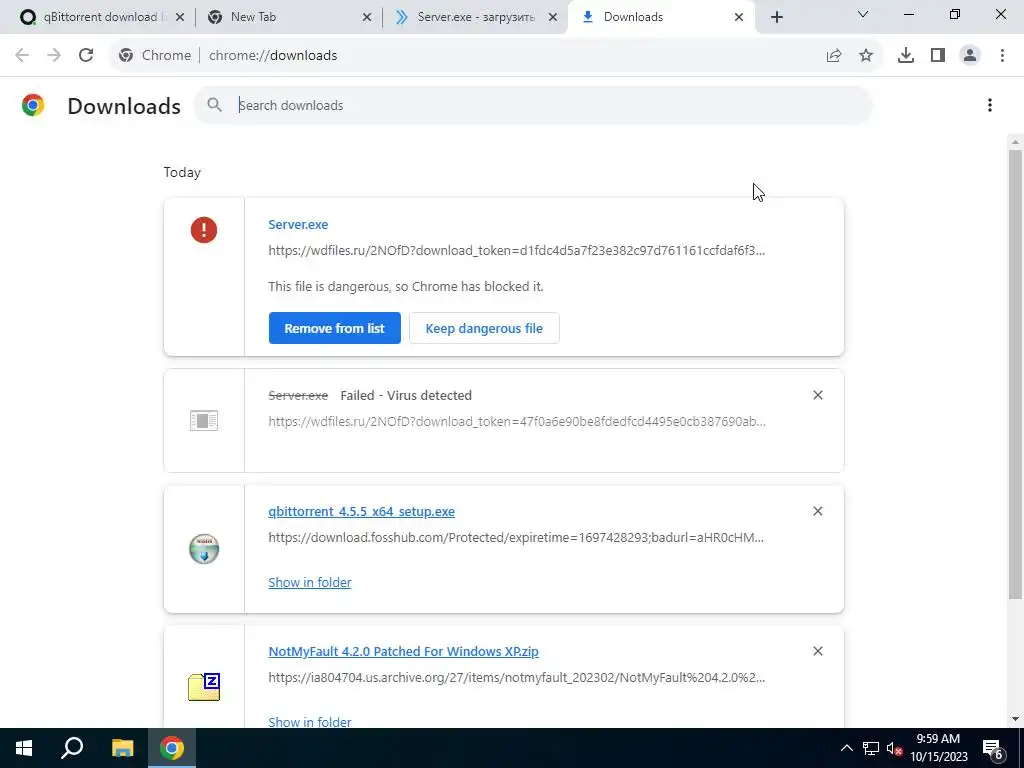Viewport: 1024px width, 768px height.
Task: Click Keep dangerous file button
Action: (x=484, y=328)
